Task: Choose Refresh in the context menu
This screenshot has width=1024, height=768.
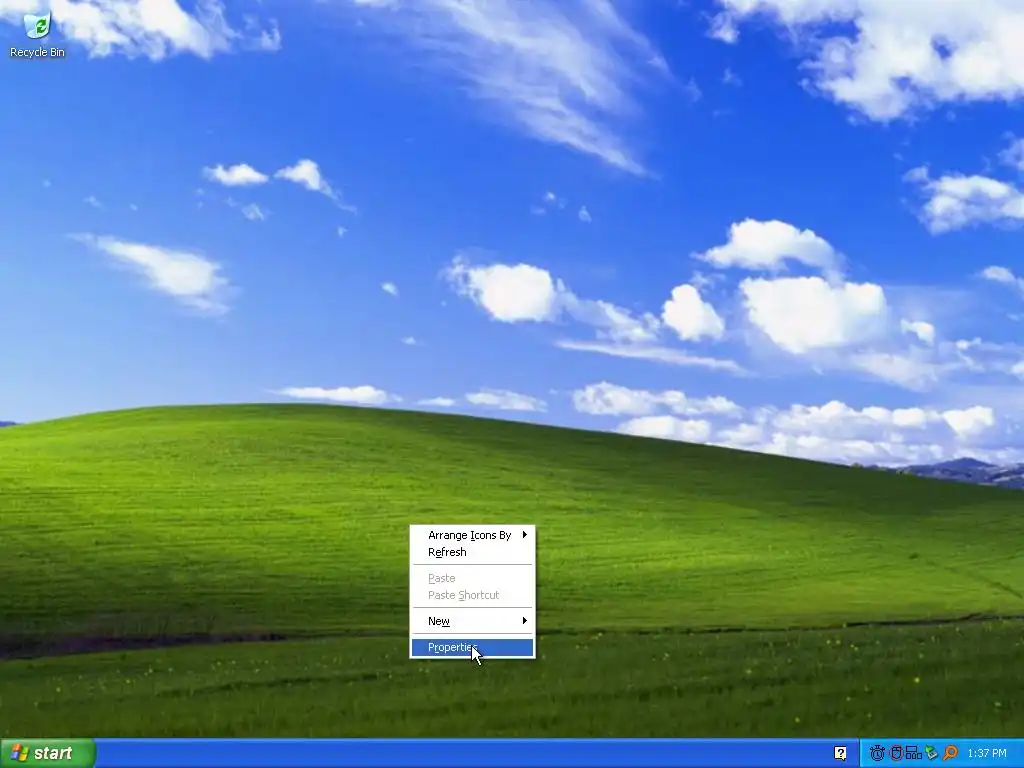Action: pos(472,552)
